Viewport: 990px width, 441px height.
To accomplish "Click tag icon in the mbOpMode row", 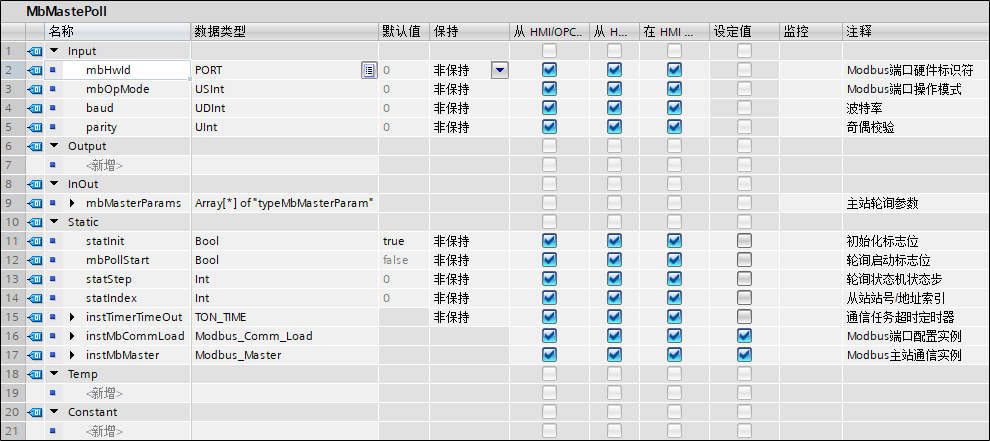I will (35, 89).
